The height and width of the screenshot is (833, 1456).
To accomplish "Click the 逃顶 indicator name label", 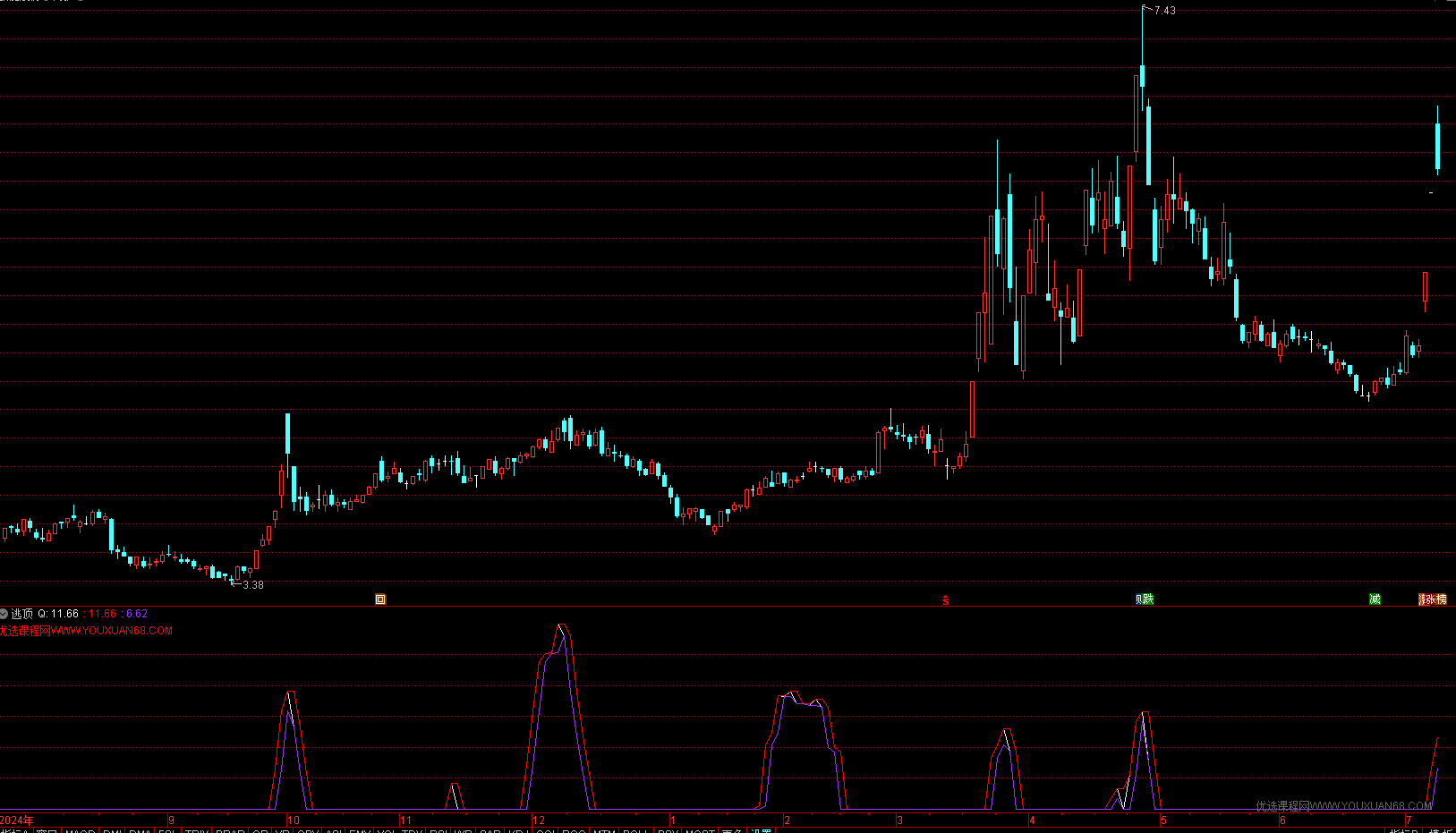I will point(22,614).
